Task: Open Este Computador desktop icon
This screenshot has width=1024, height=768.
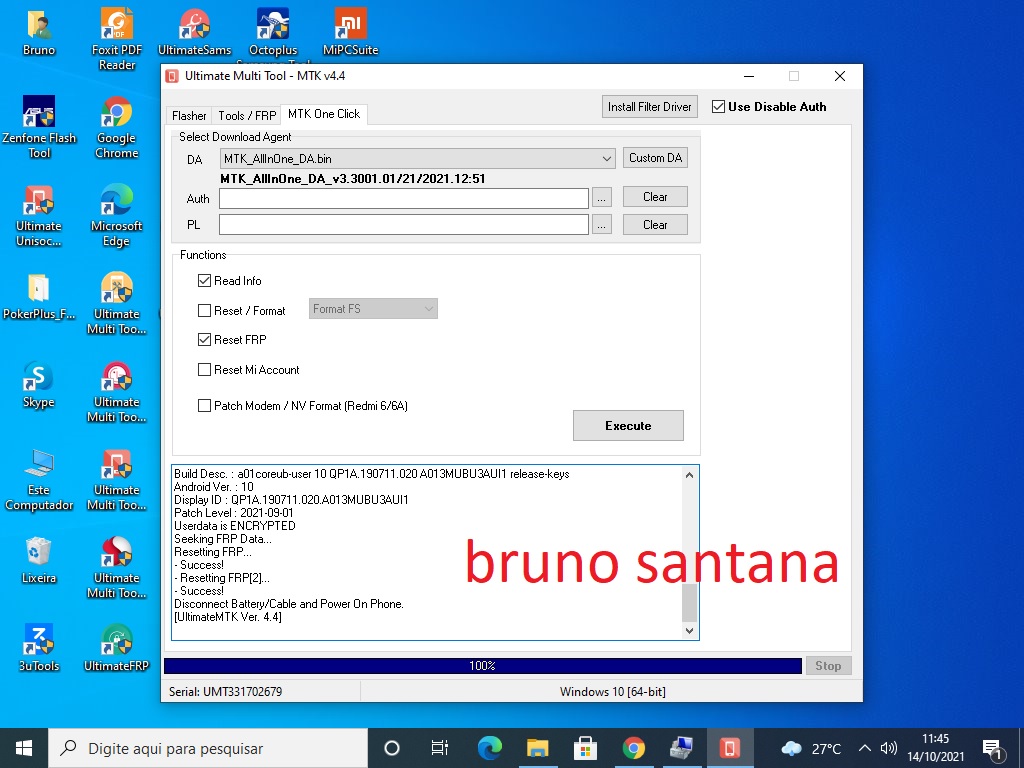Action: pos(39,480)
